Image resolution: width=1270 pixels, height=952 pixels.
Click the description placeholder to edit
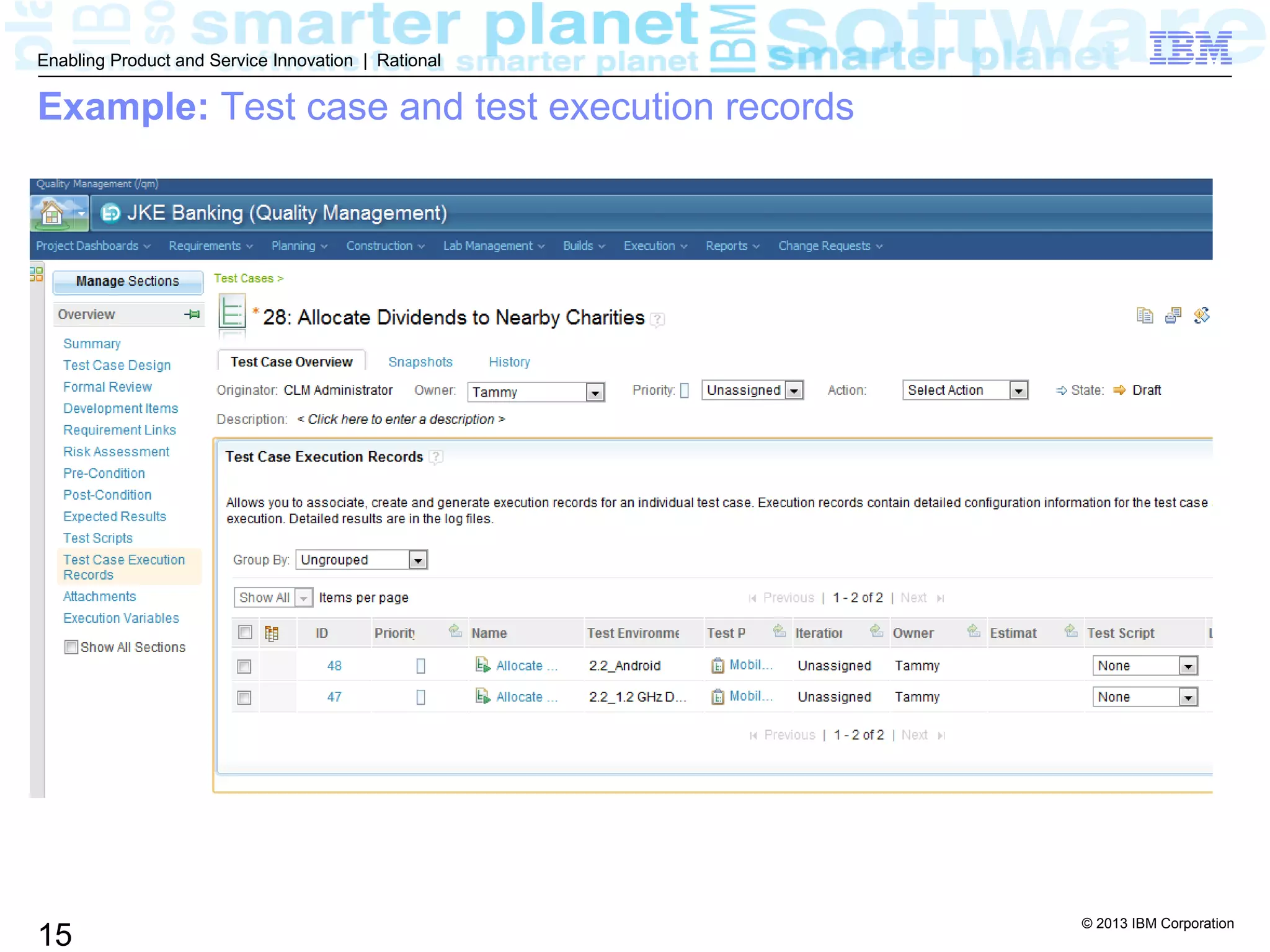401,420
